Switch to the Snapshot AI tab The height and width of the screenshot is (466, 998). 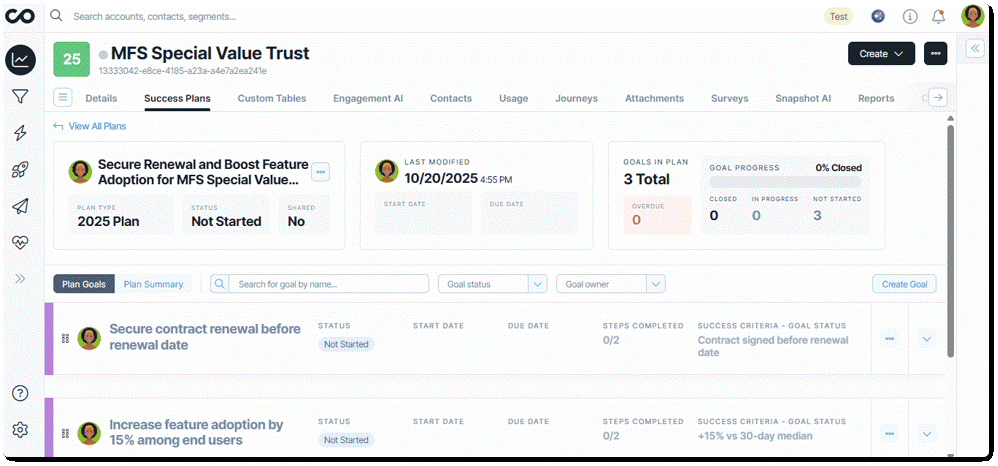pyautogui.click(x=803, y=98)
